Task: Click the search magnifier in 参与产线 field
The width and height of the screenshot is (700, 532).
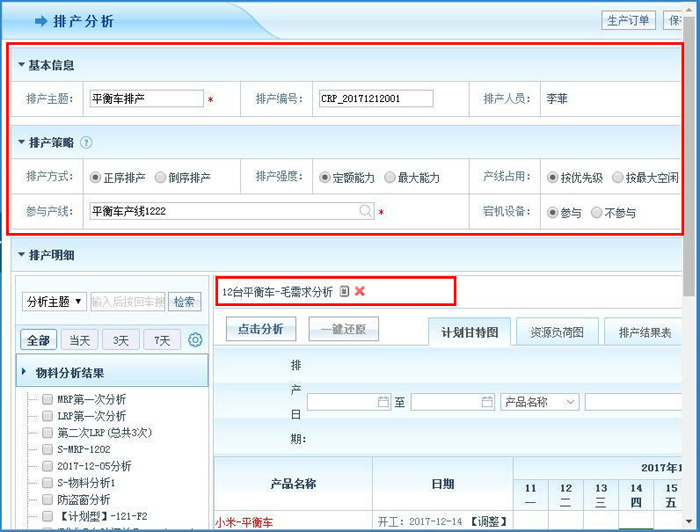Action: pyautogui.click(x=366, y=211)
